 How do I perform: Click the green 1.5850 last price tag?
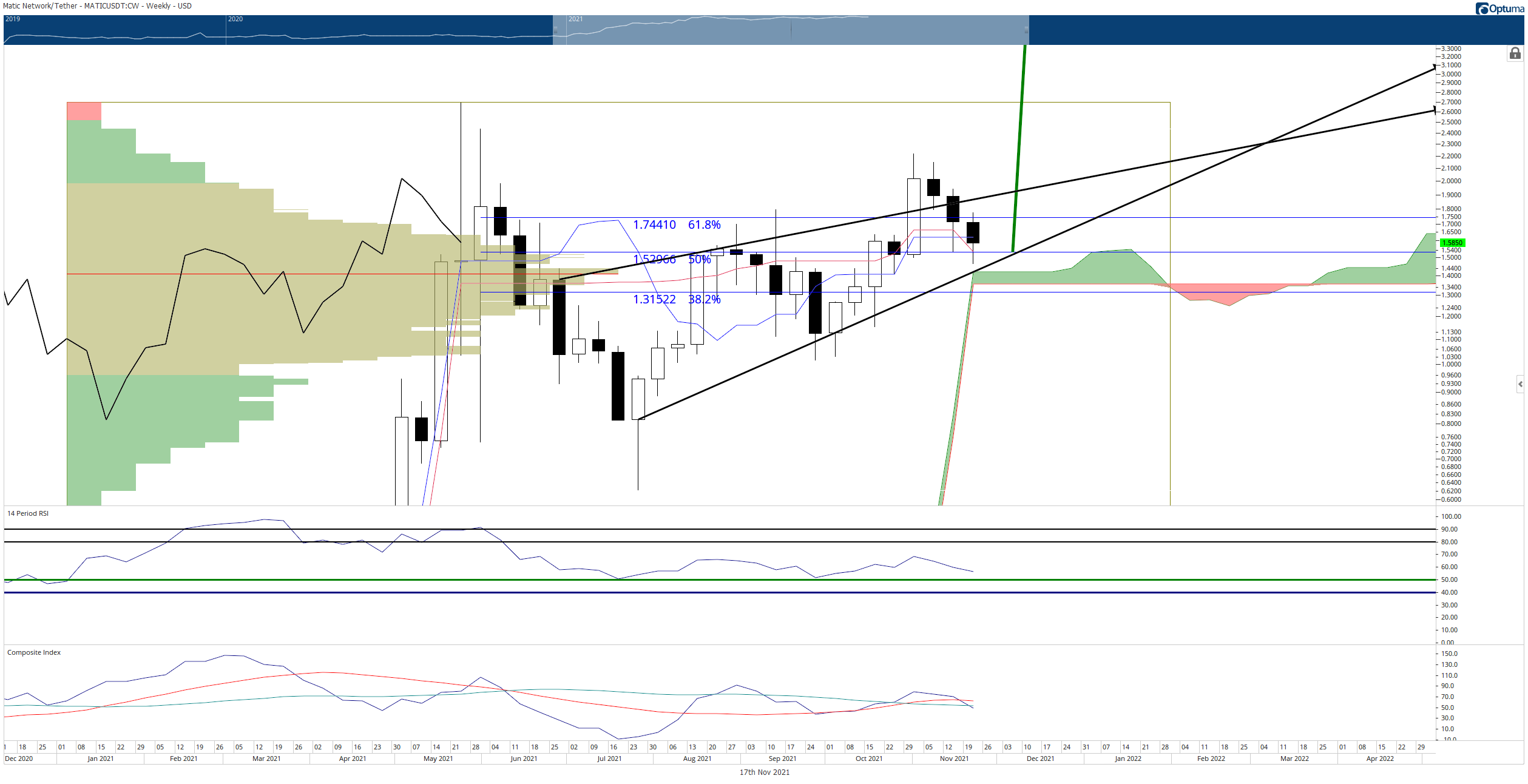pyautogui.click(x=1452, y=243)
